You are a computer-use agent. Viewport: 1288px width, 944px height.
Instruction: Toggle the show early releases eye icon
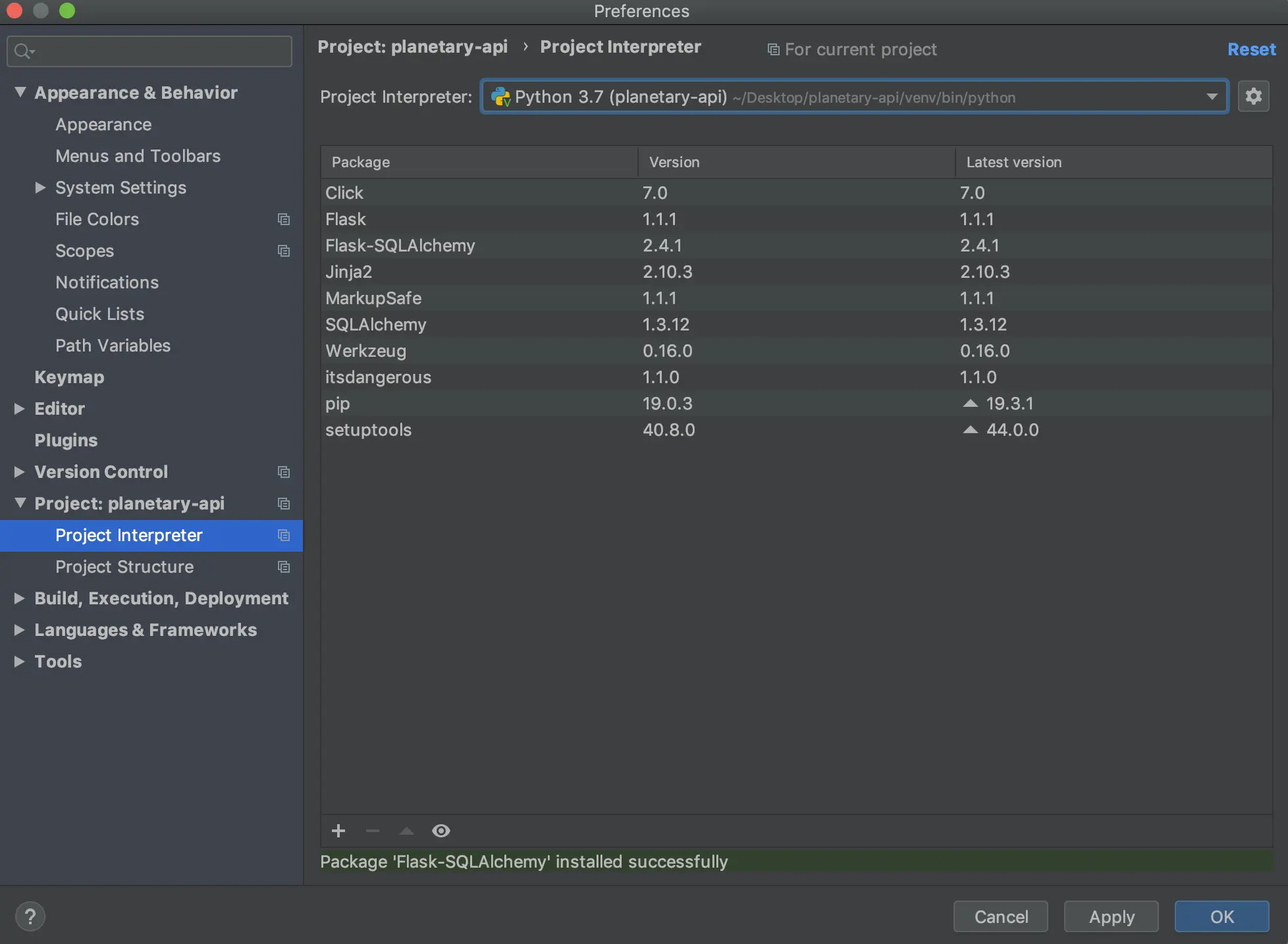[x=441, y=831]
